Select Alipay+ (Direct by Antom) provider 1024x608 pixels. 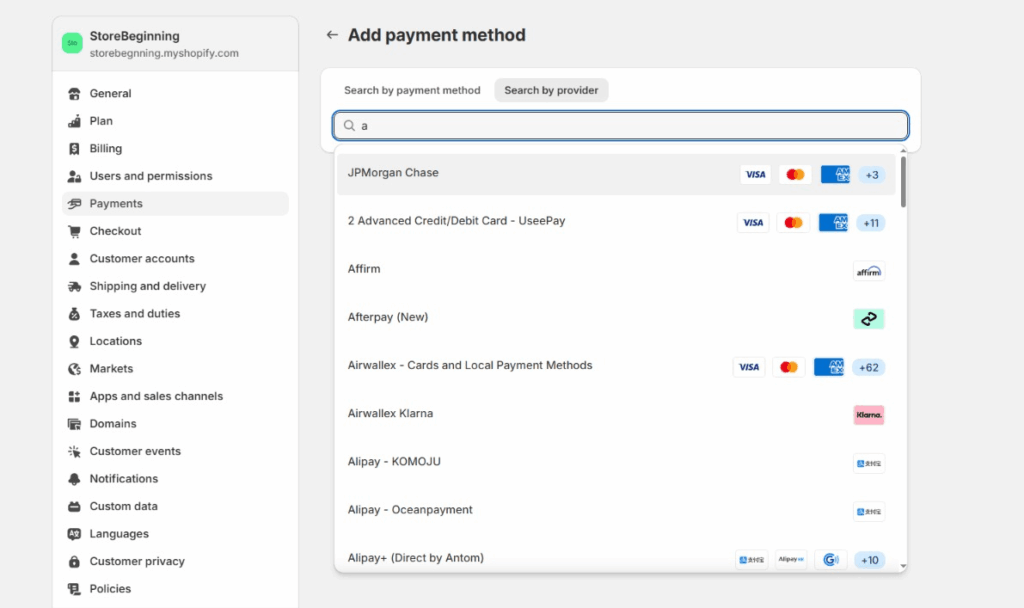tap(415, 558)
